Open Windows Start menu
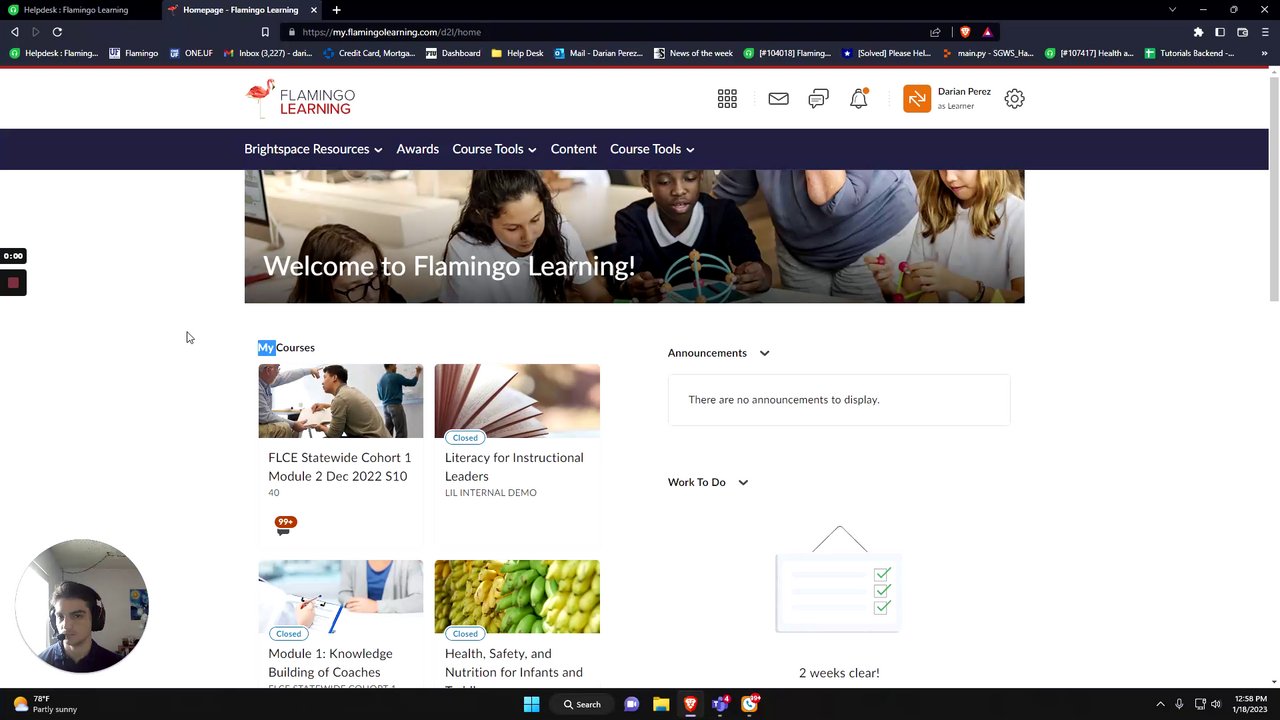This screenshot has width=1280, height=720. point(531,704)
